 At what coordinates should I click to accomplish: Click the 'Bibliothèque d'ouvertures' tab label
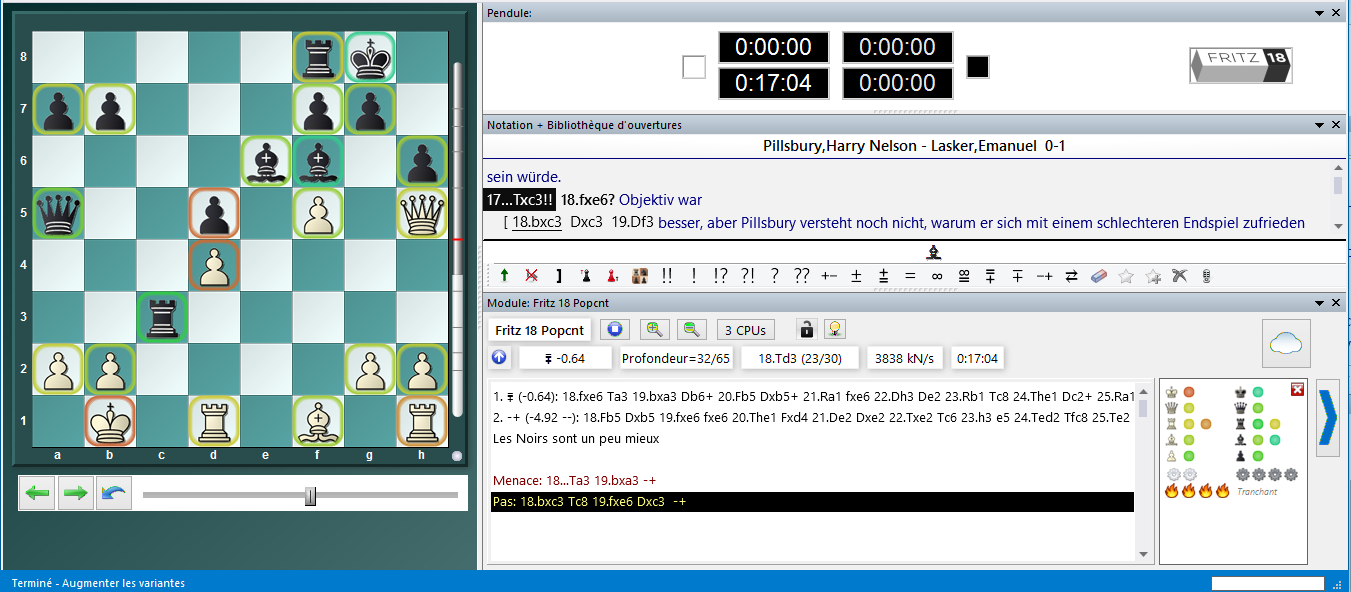click(615, 125)
